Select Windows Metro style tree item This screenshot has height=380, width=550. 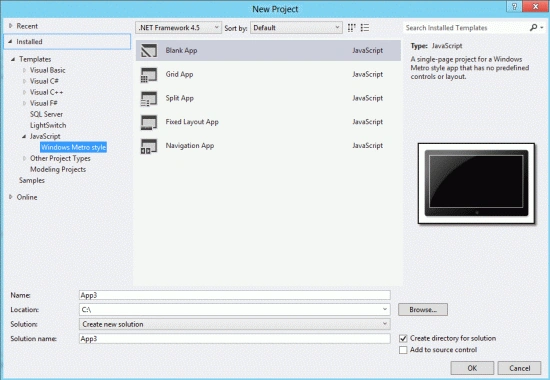(73, 147)
